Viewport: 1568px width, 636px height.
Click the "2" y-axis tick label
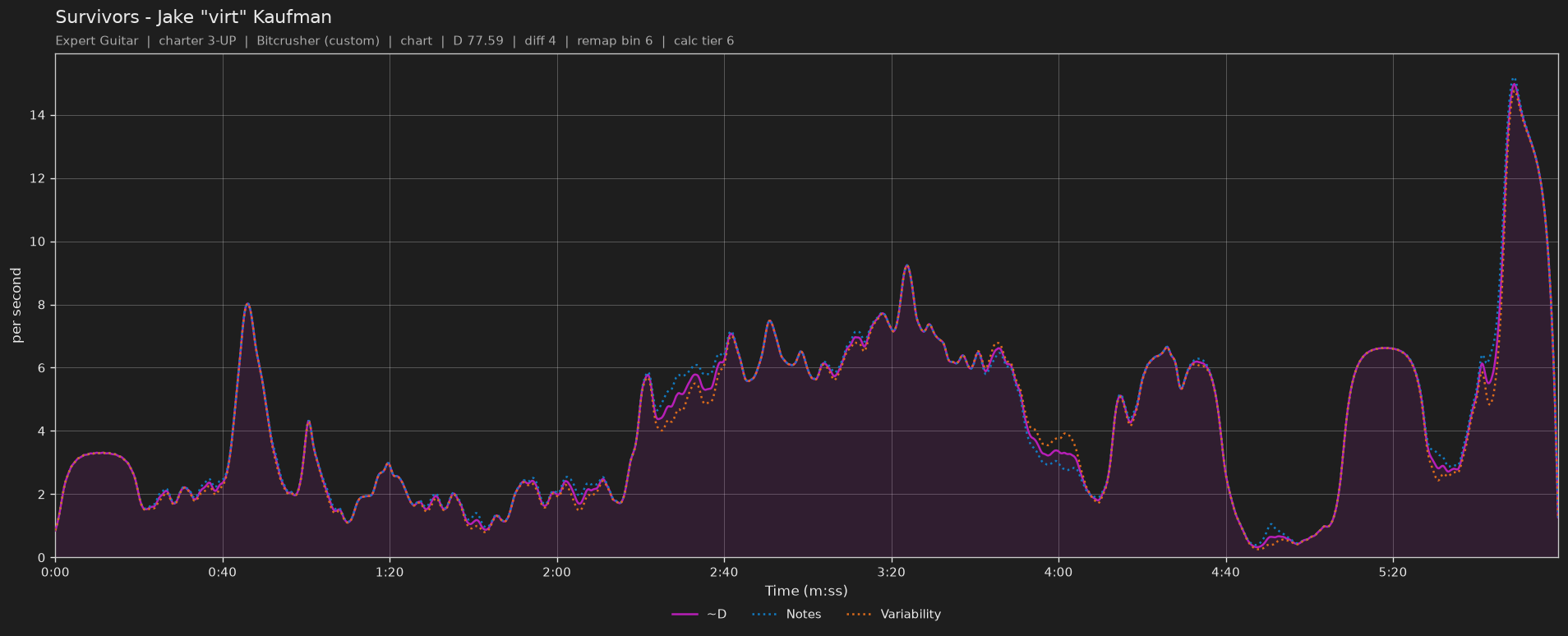(44, 495)
